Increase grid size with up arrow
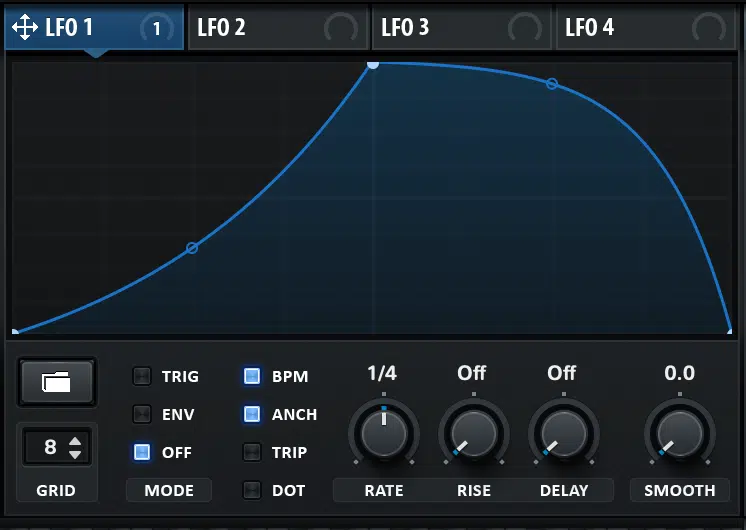 pyautogui.click(x=75, y=441)
